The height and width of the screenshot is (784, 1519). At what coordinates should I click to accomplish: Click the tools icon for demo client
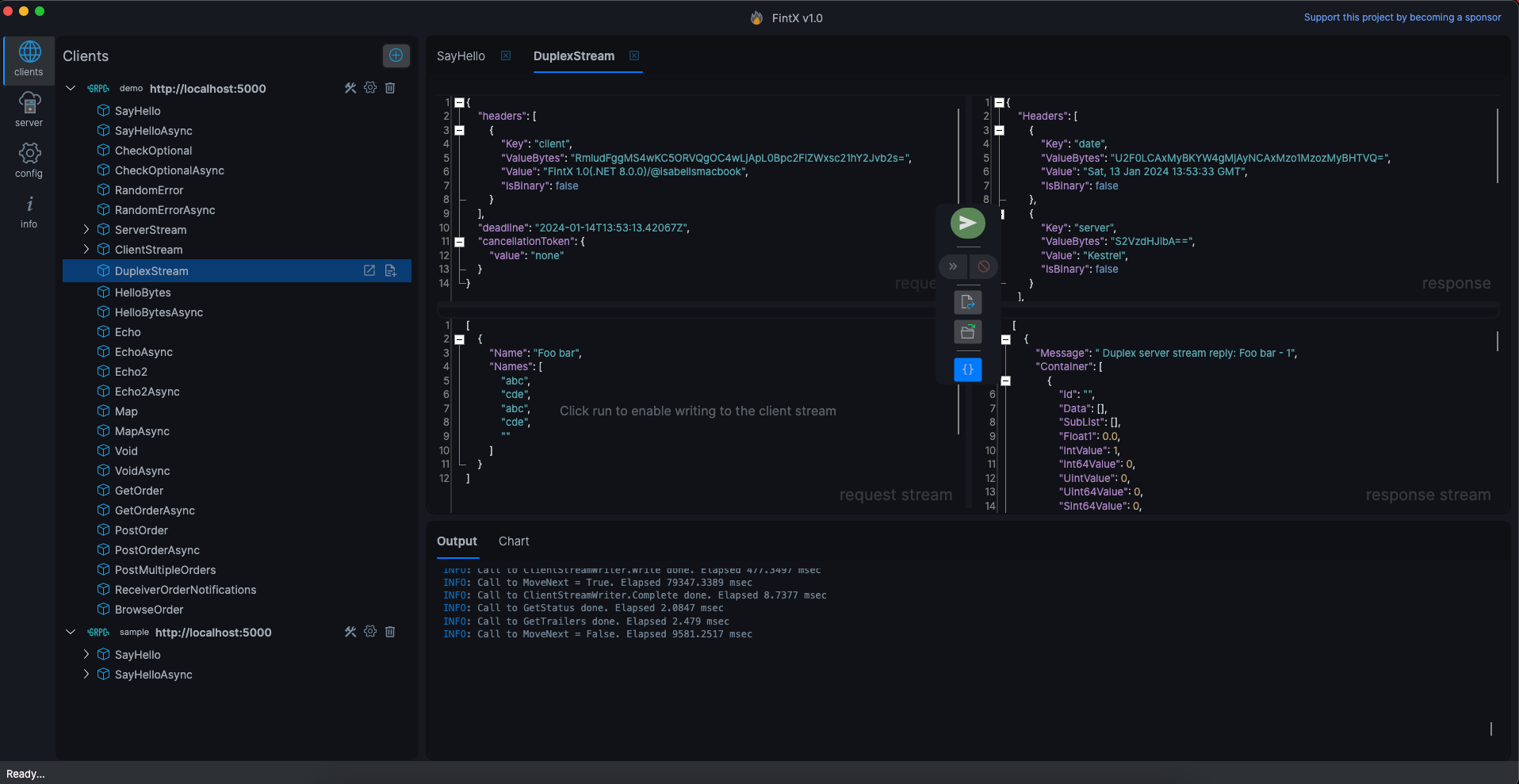click(x=350, y=88)
